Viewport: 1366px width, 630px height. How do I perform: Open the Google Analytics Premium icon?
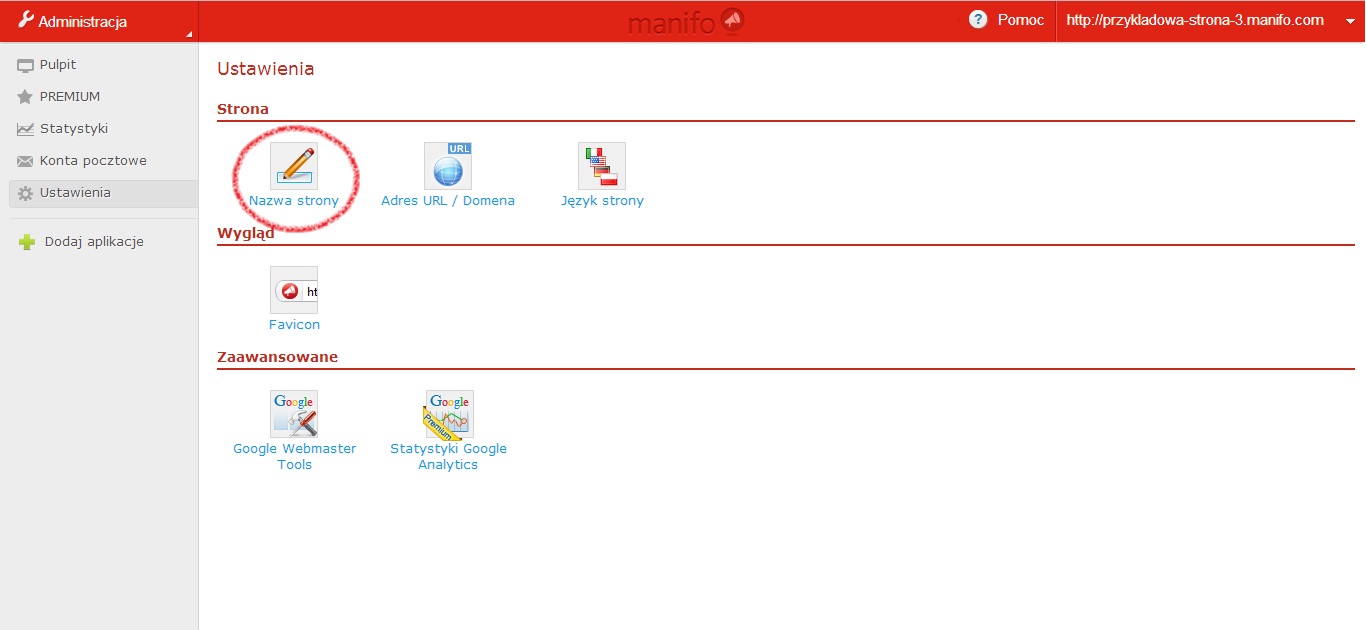point(448,414)
